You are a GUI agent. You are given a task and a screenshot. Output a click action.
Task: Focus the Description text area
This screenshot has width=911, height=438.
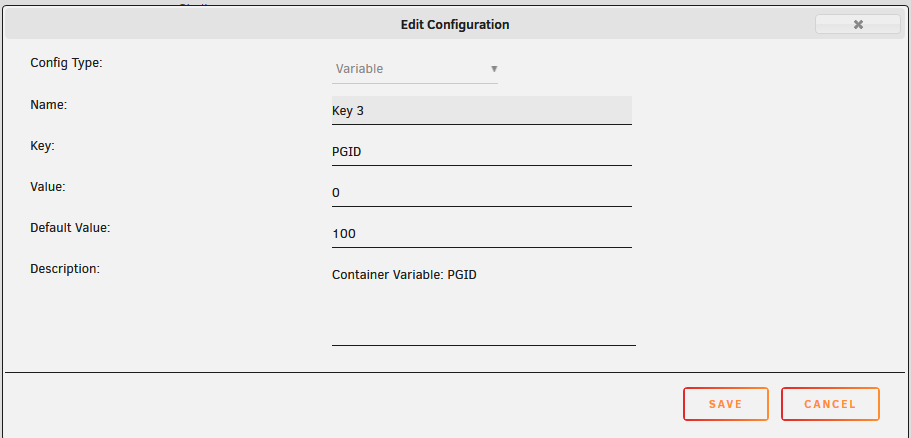pyautogui.click(x=483, y=304)
